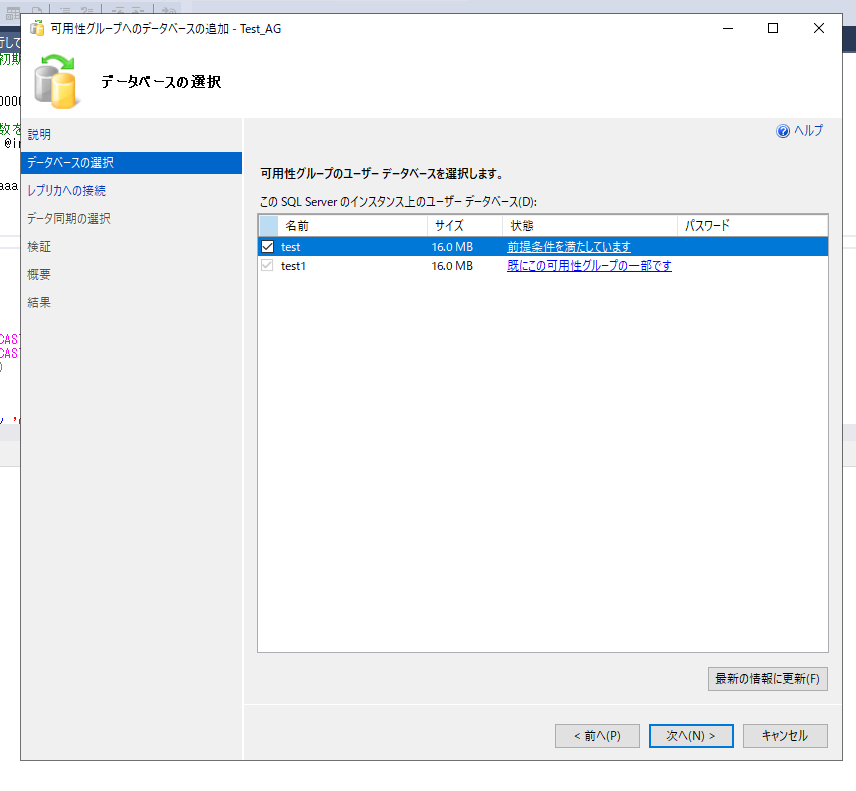Click the < 前へ(P) back button
Viewport: 856px width, 791px height.
click(597, 736)
